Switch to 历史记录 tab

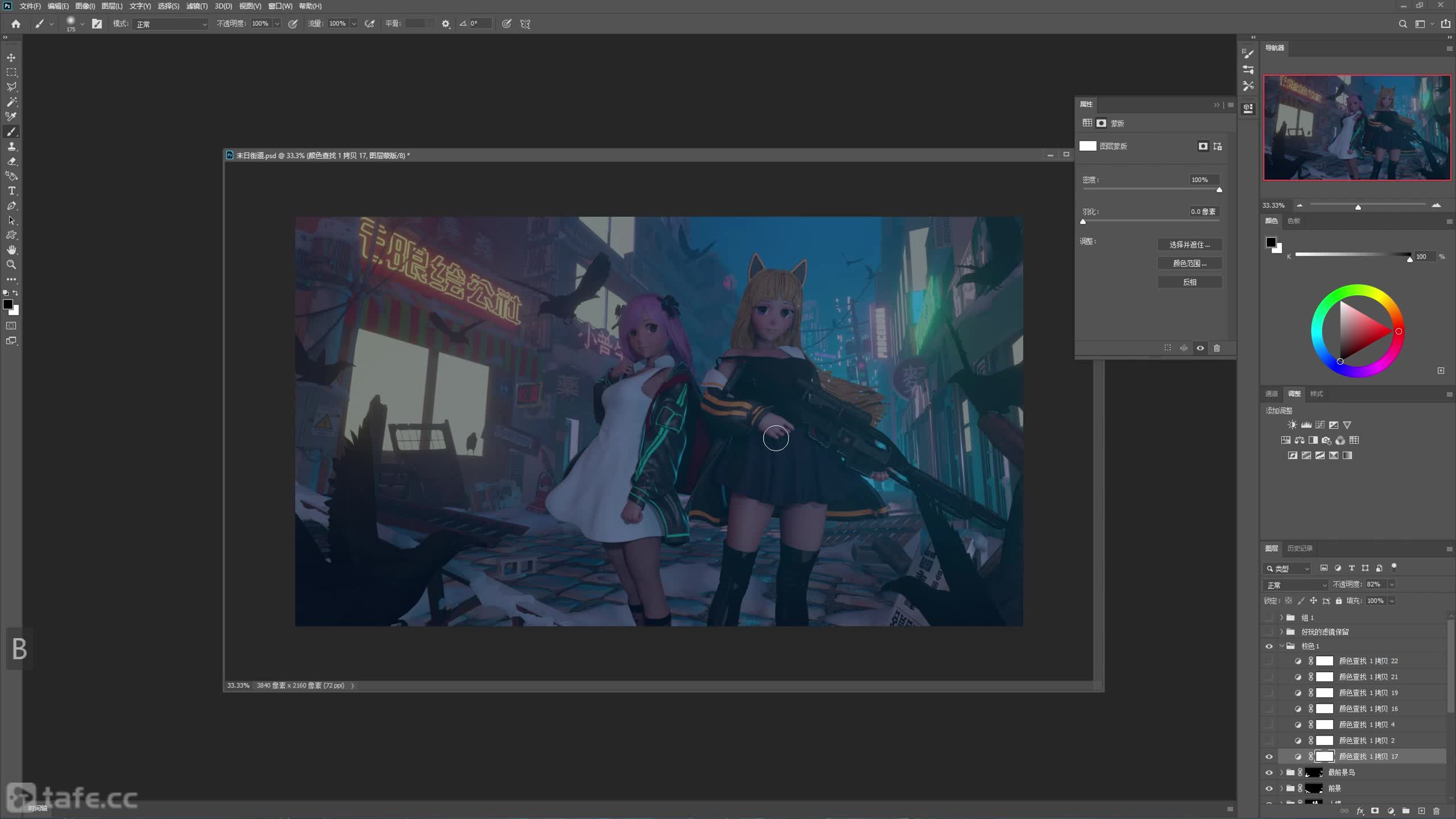tap(1300, 548)
